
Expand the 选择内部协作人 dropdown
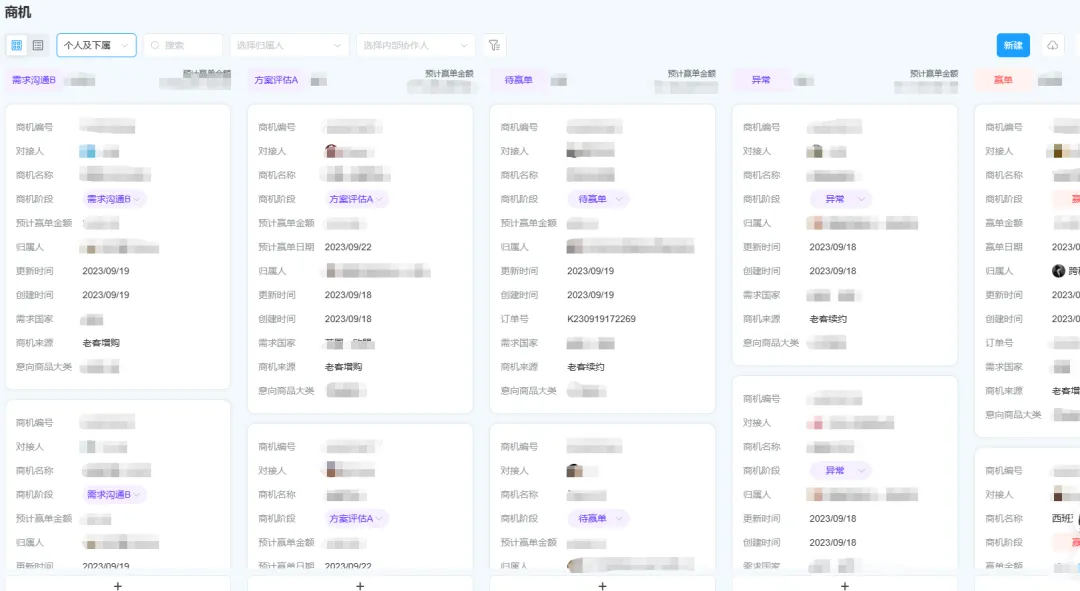[416, 45]
